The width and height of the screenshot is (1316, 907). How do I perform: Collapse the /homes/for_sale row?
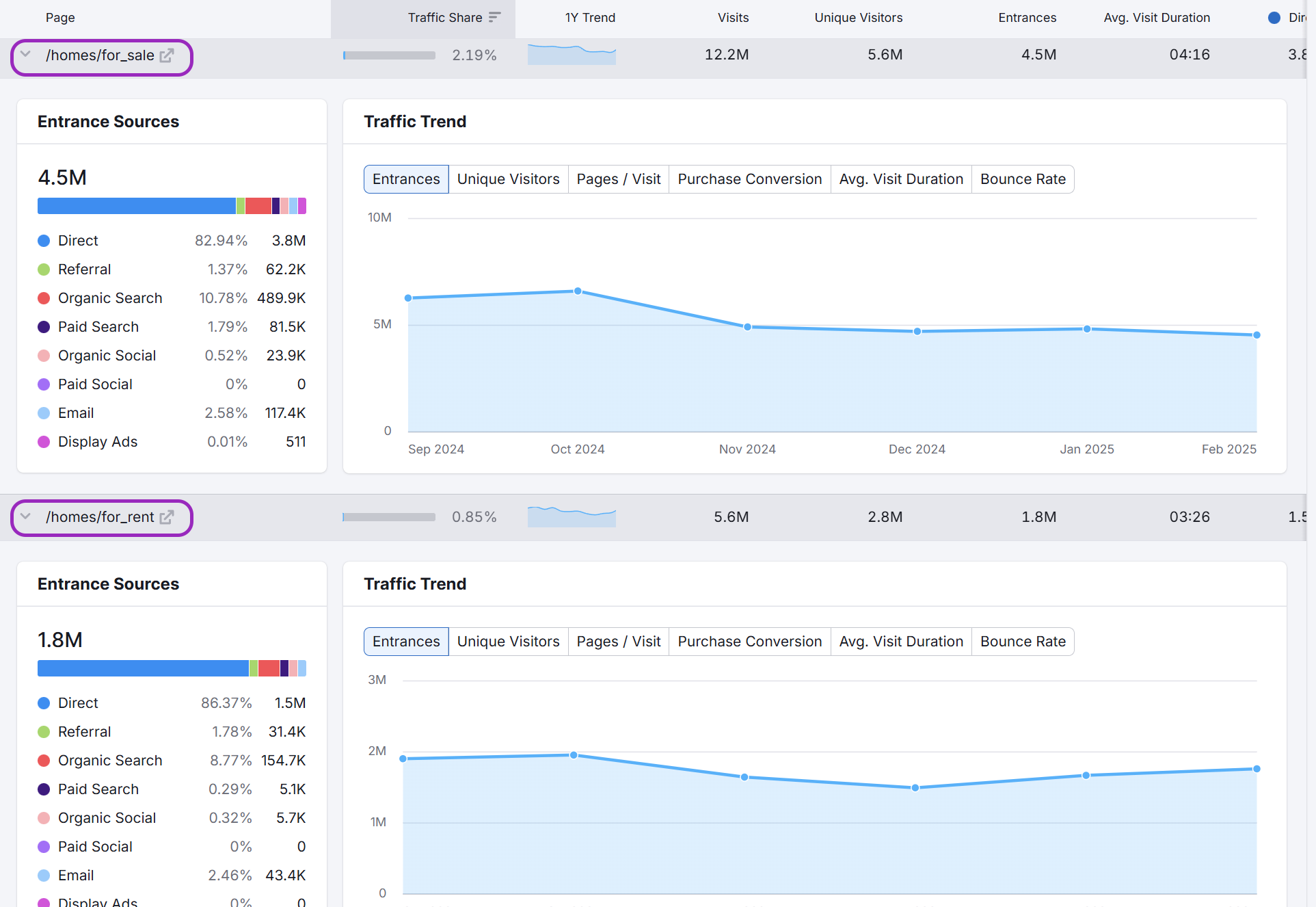pos(26,55)
